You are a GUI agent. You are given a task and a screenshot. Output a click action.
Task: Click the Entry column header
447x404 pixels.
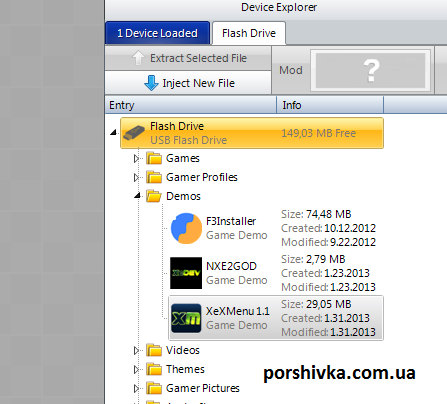[x=191, y=105]
